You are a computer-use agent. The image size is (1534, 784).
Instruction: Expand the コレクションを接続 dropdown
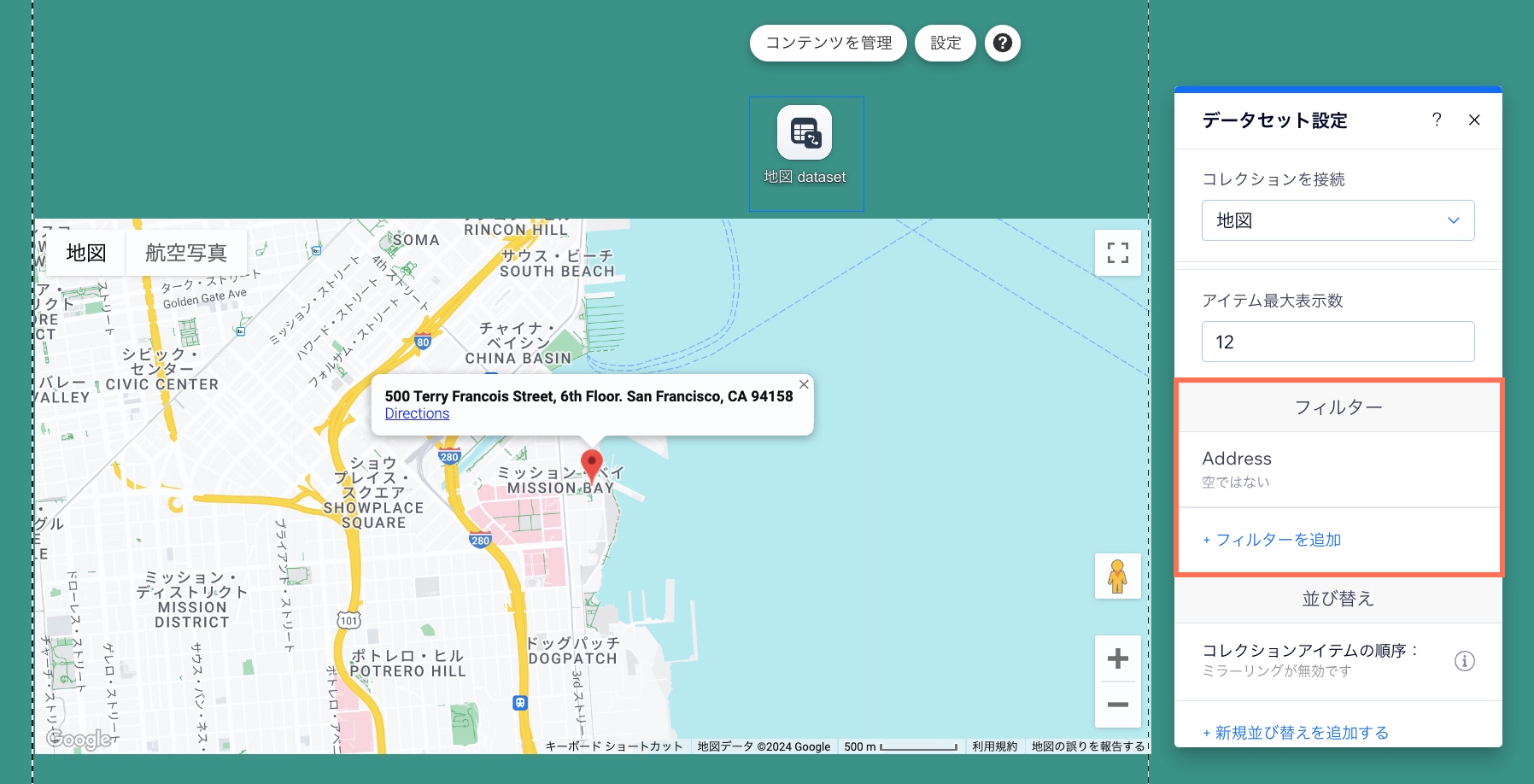1338,220
